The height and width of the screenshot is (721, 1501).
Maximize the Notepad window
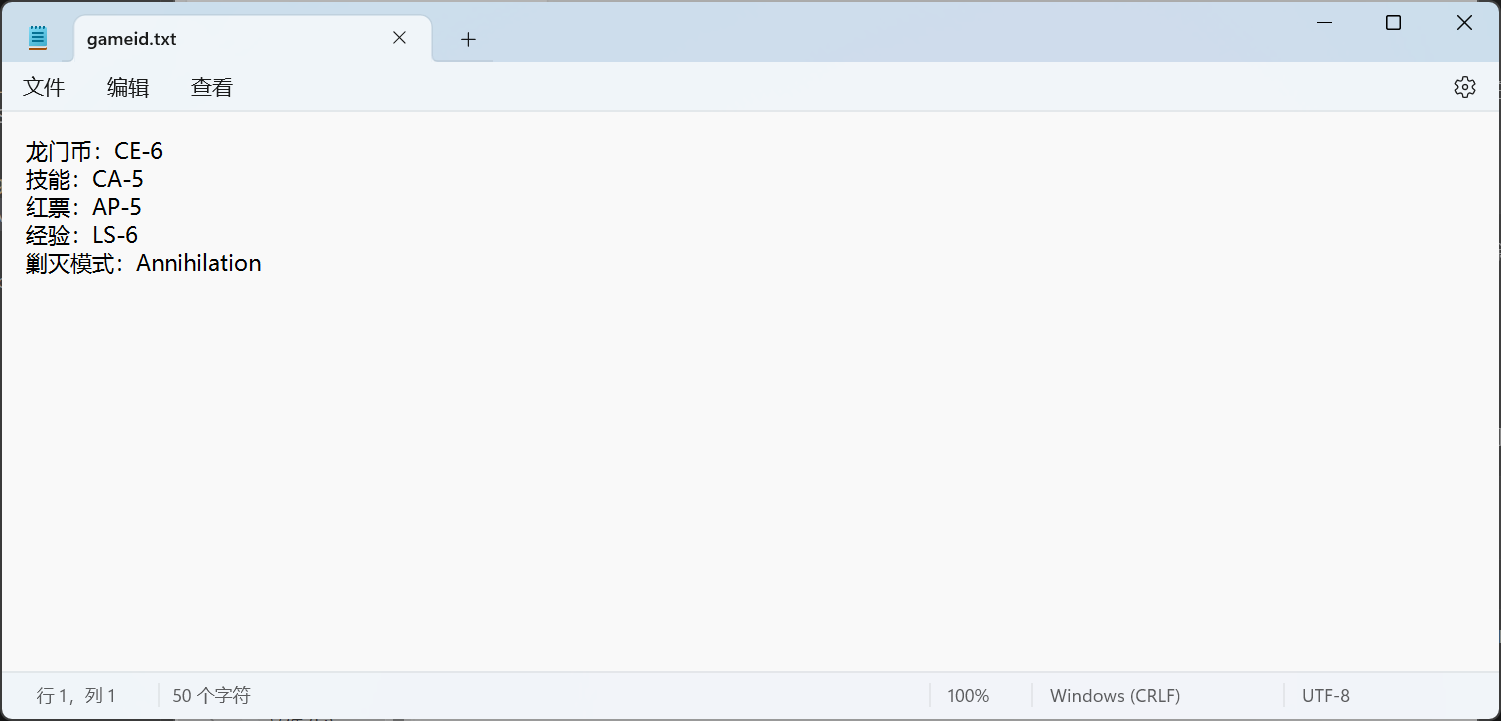click(1393, 23)
